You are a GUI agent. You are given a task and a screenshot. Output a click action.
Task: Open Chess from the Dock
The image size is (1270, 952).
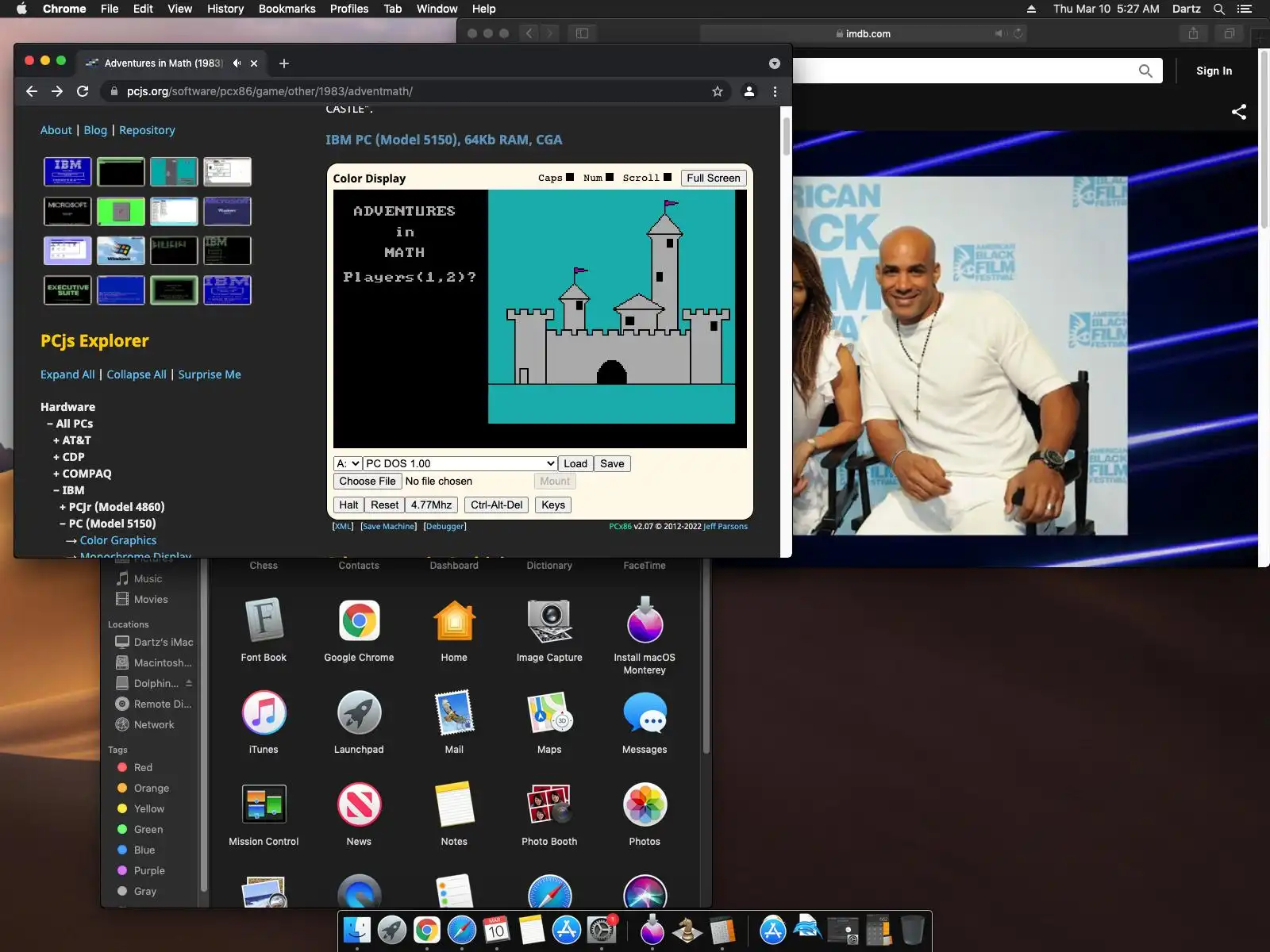pos(687,930)
